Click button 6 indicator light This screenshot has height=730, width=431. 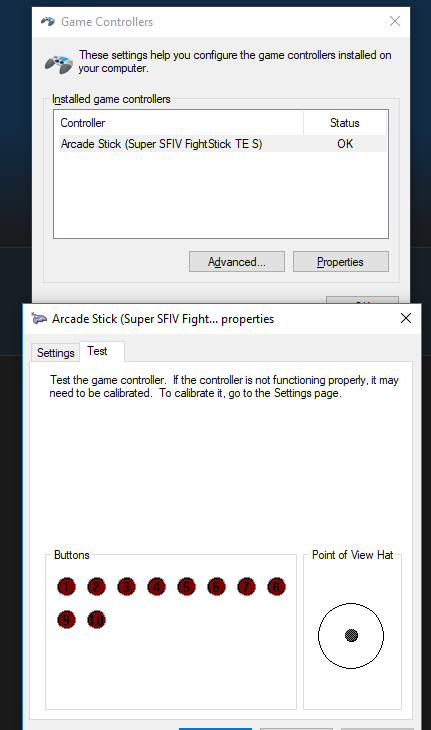[x=216, y=587]
